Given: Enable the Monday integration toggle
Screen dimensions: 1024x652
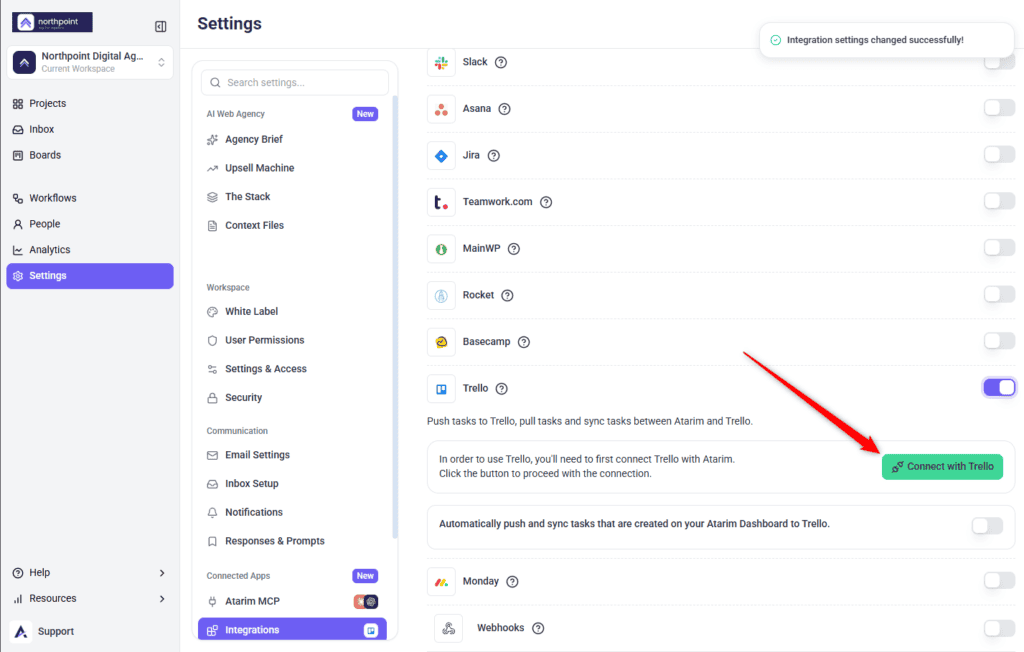Looking at the screenshot, I should coord(999,580).
